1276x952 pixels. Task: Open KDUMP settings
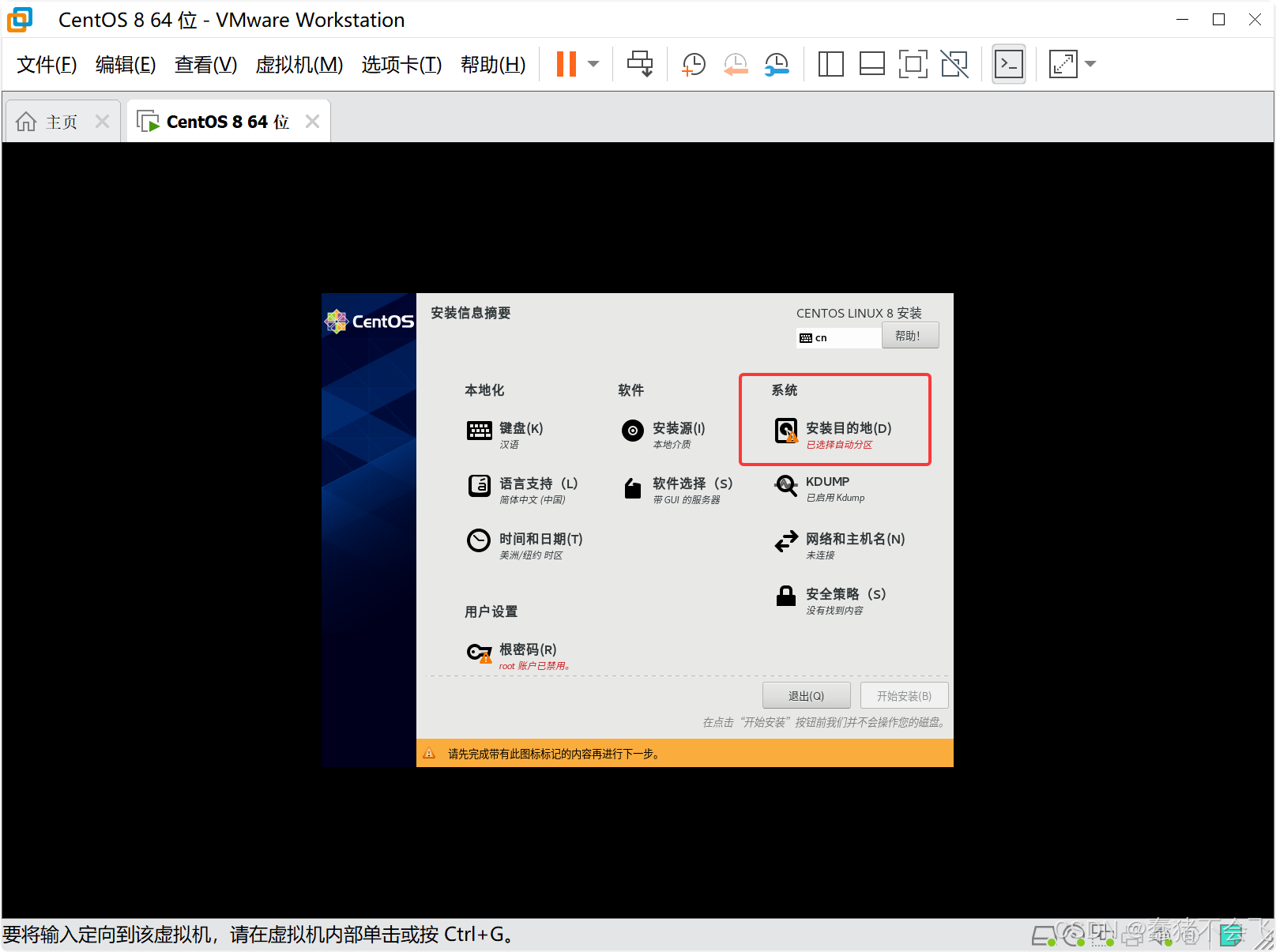tap(820, 488)
